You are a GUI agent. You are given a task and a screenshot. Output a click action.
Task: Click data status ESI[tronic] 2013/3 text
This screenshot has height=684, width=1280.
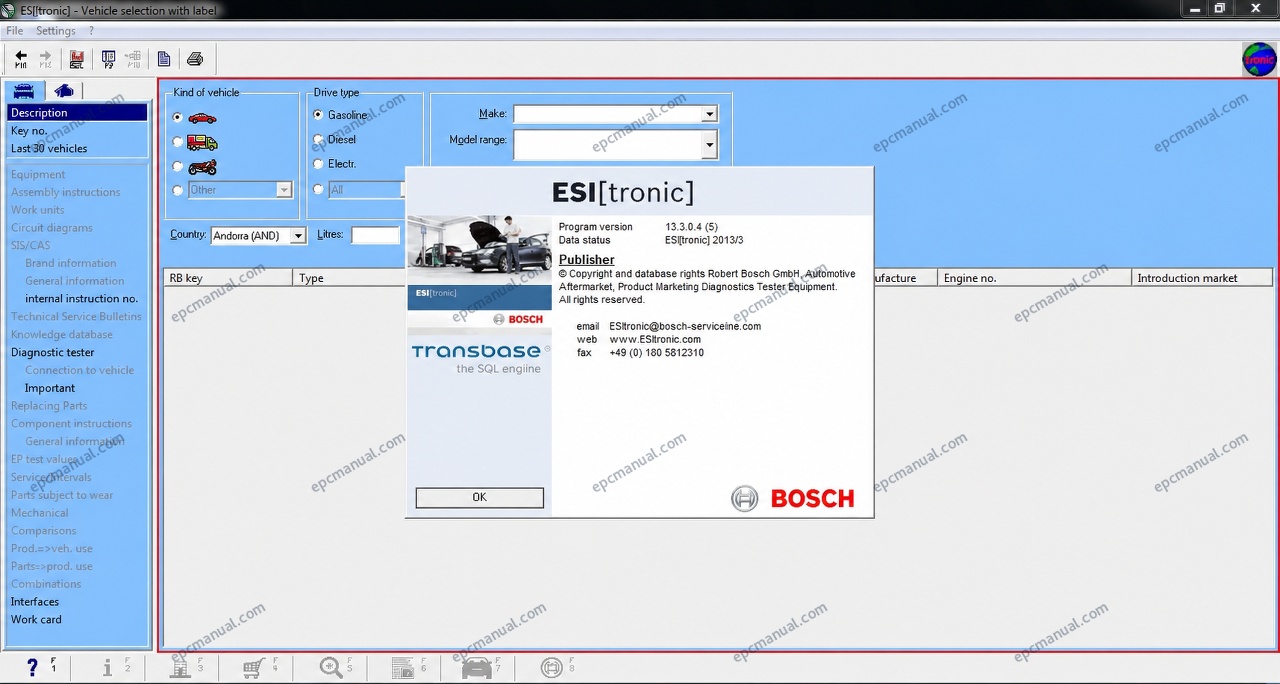click(704, 240)
